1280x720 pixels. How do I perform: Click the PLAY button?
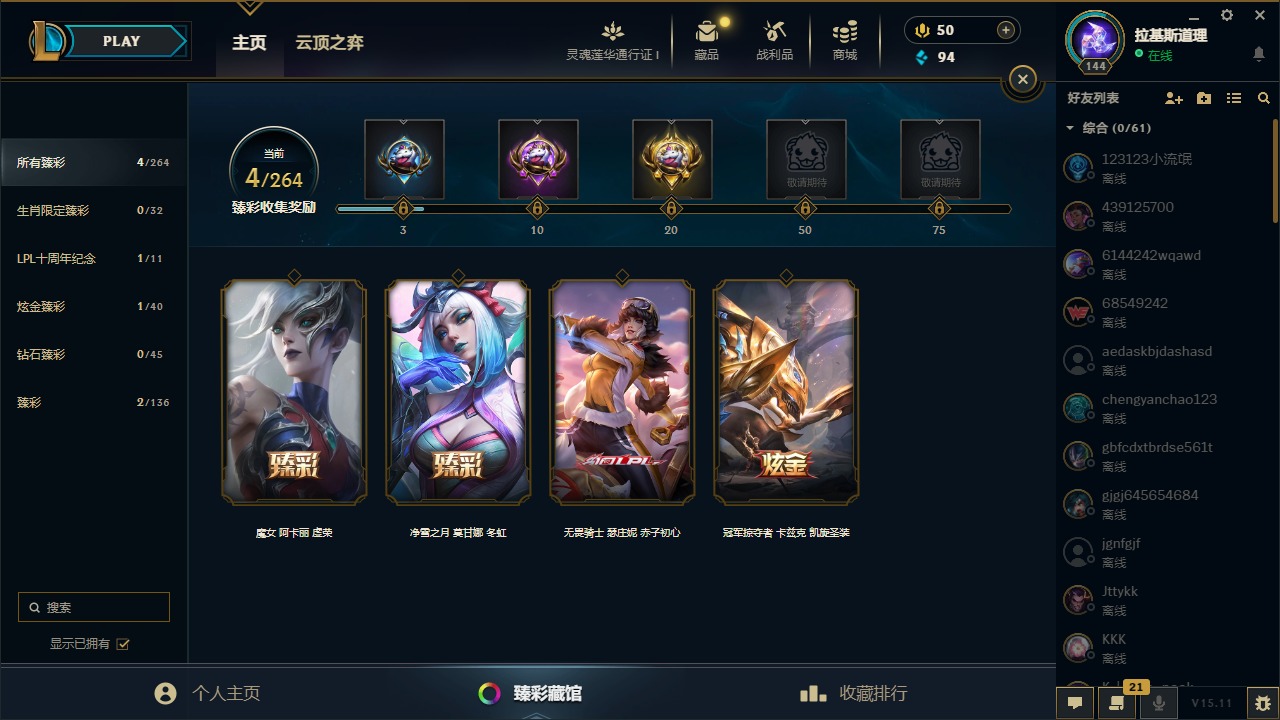point(122,41)
